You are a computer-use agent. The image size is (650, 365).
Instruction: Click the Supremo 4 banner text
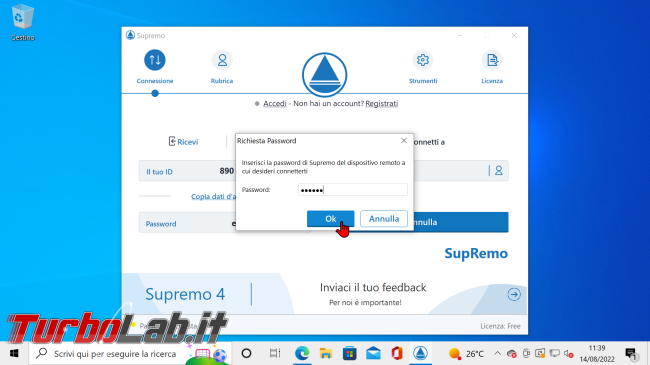[185, 294]
